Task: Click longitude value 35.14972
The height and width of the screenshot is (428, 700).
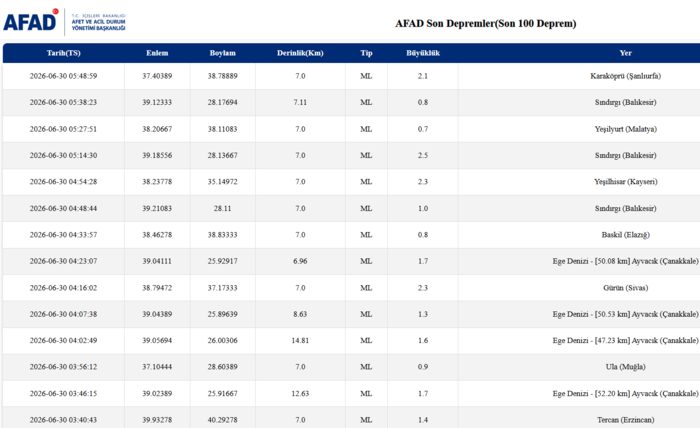Action: 222,182
